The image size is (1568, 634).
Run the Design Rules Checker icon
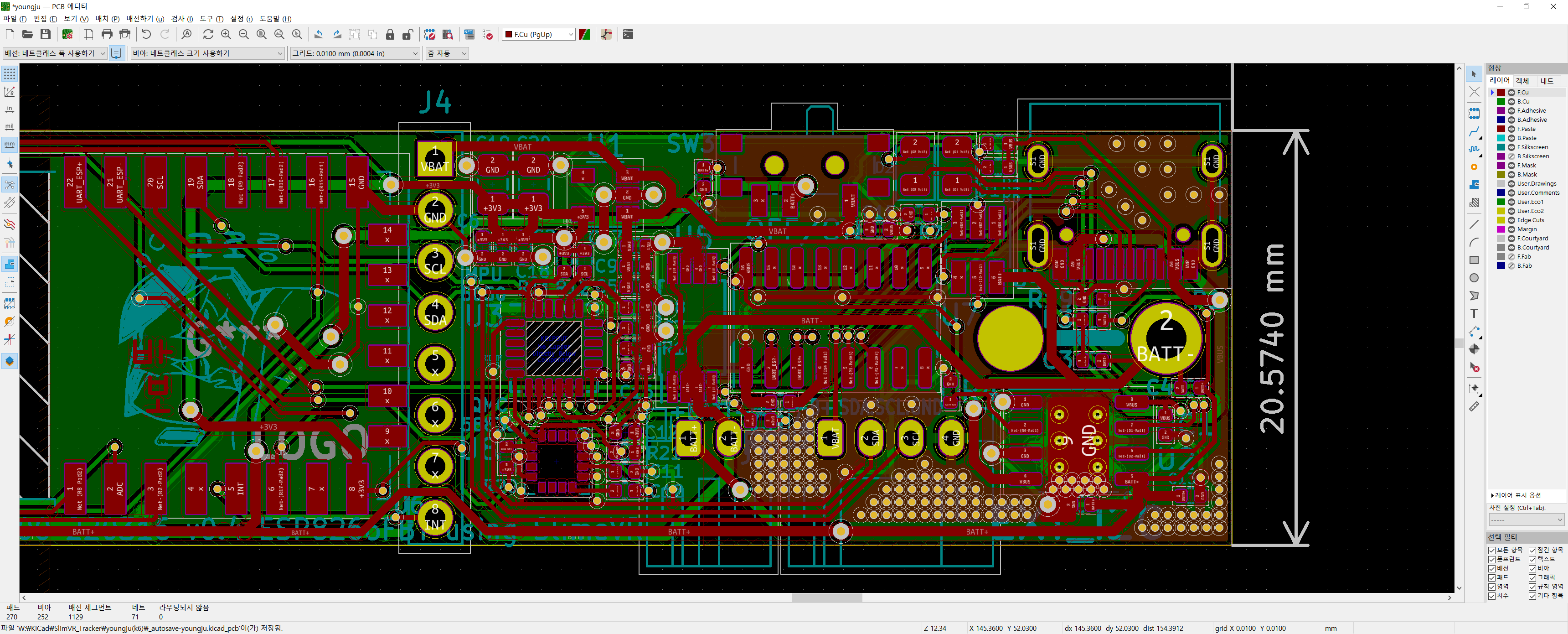coord(488,35)
